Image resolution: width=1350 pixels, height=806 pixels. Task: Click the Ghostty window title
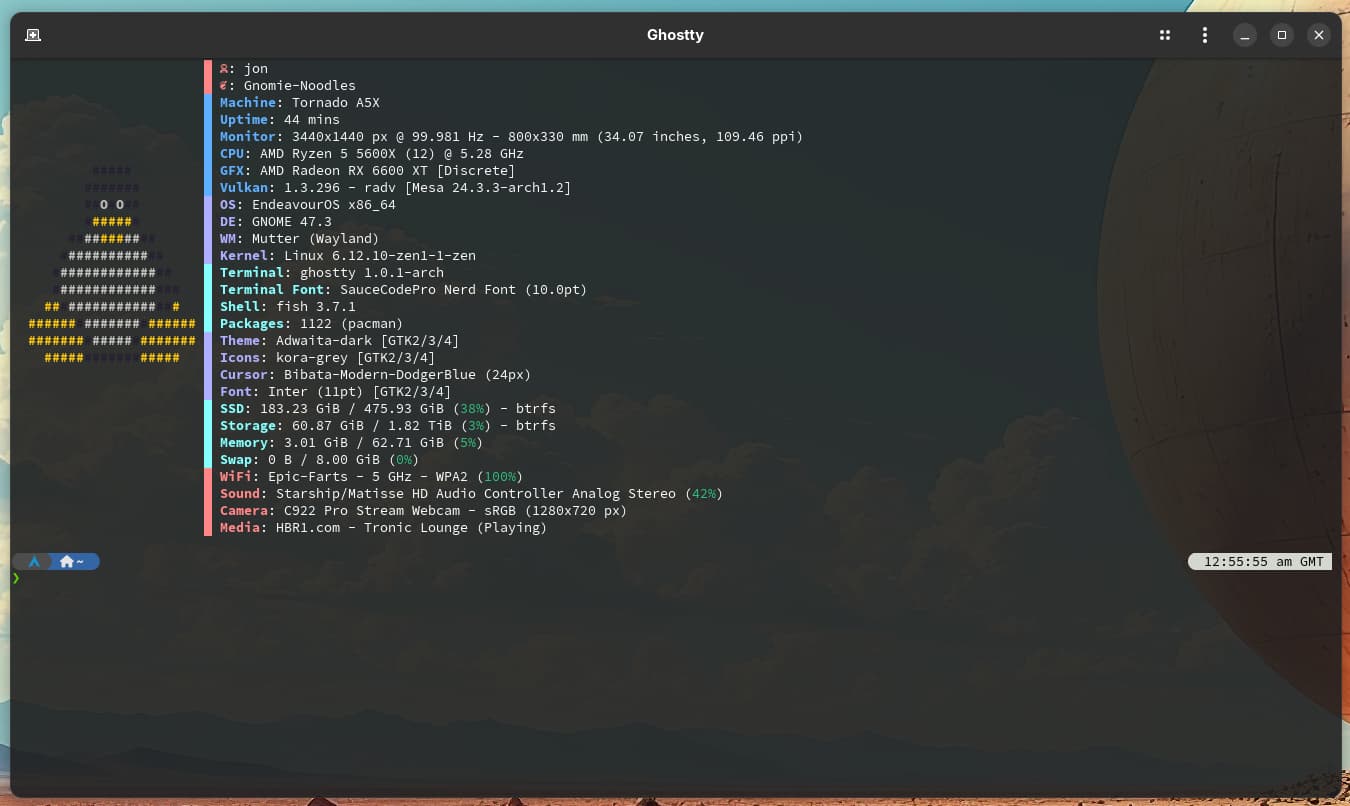pos(675,35)
